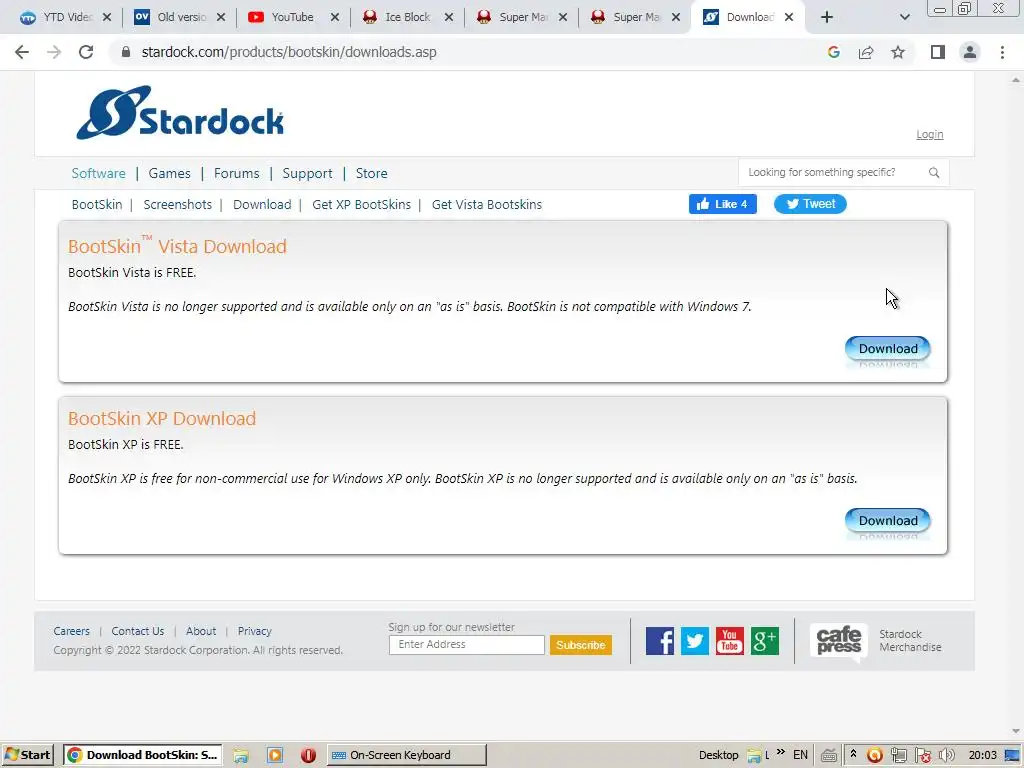Open the Chrome profile icon
This screenshot has width=1024, height=768.
tap(970, 52)
